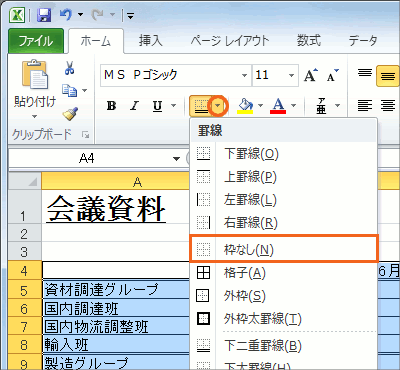
Task: Open the データ tab
Action: click(x=363, y=41)
